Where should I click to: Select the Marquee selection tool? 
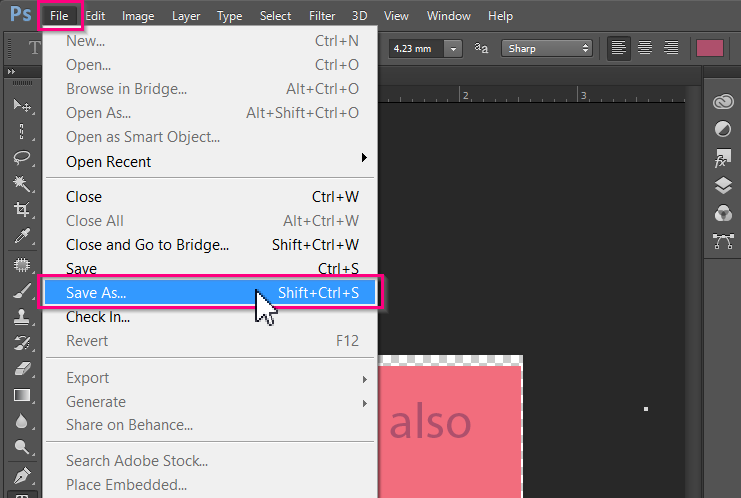click(22, 131)
